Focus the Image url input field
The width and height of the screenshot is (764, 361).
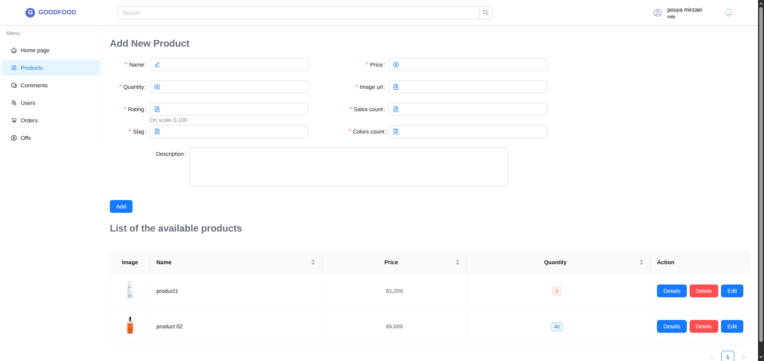(468, 87)
